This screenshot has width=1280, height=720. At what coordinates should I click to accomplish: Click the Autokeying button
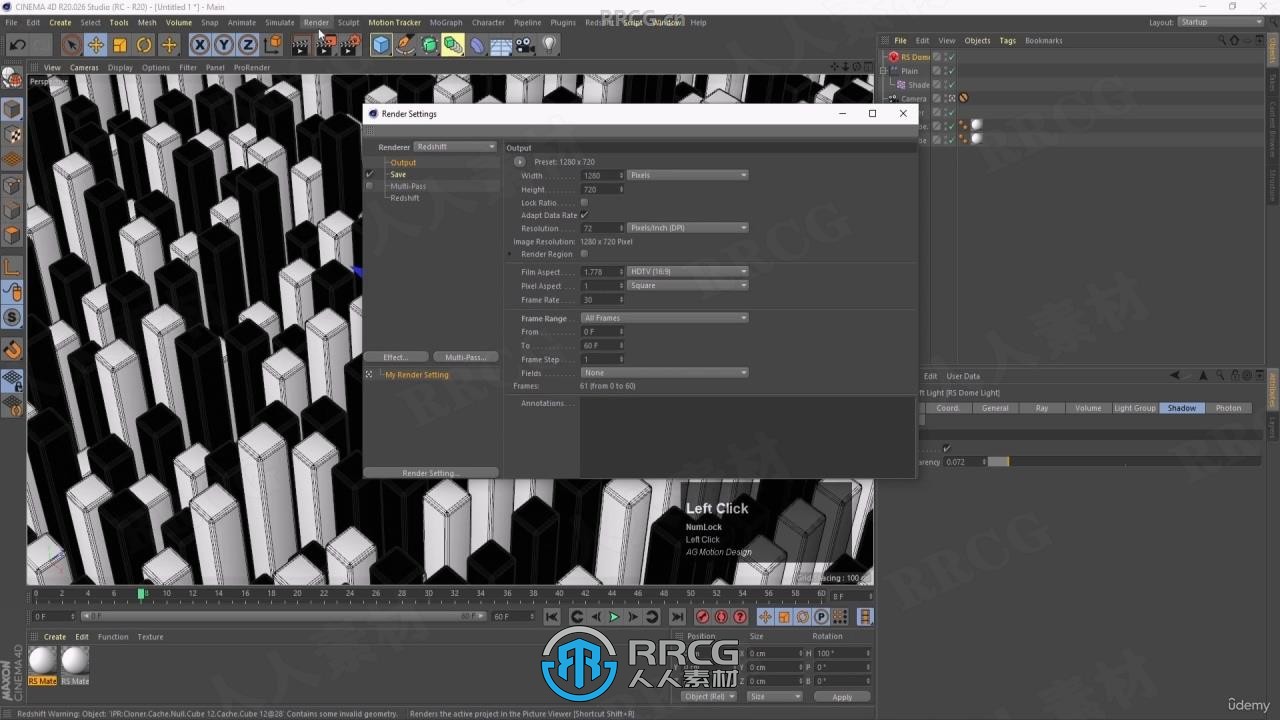(721, 617)
